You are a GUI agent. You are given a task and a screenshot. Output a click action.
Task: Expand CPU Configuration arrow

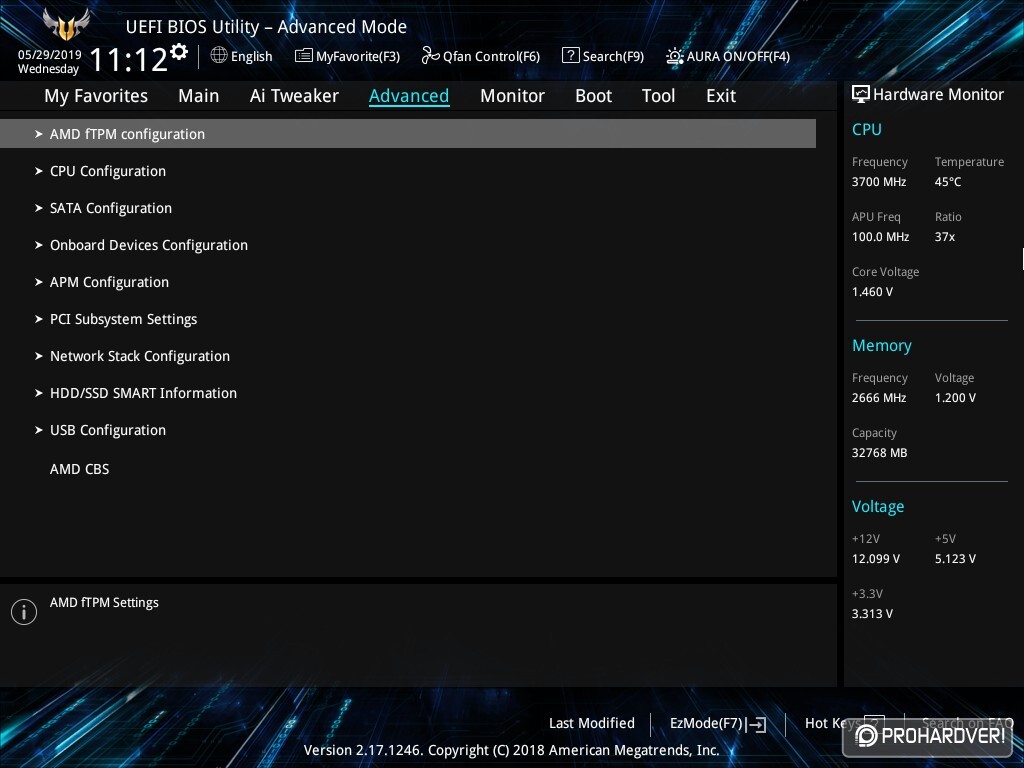pos(39,171)
